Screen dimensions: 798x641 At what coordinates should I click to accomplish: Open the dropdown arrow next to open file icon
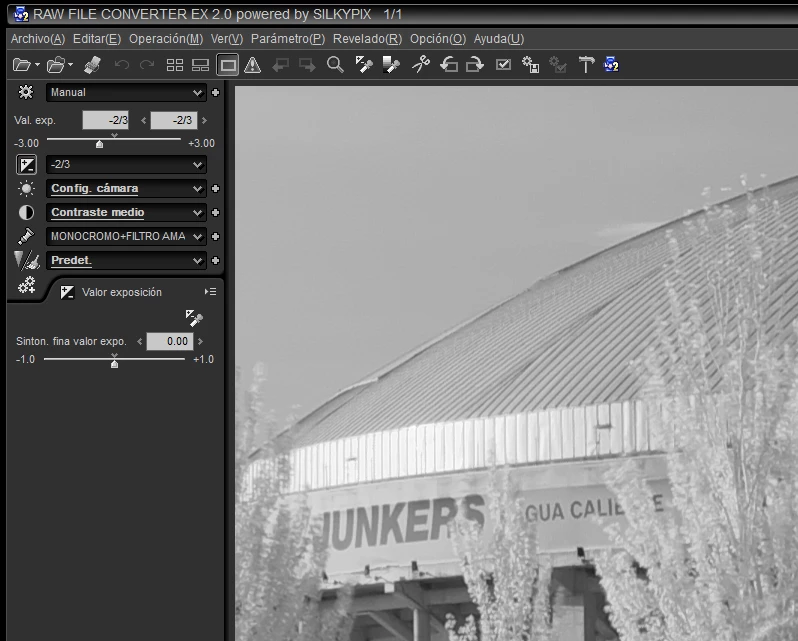point(37,65)
